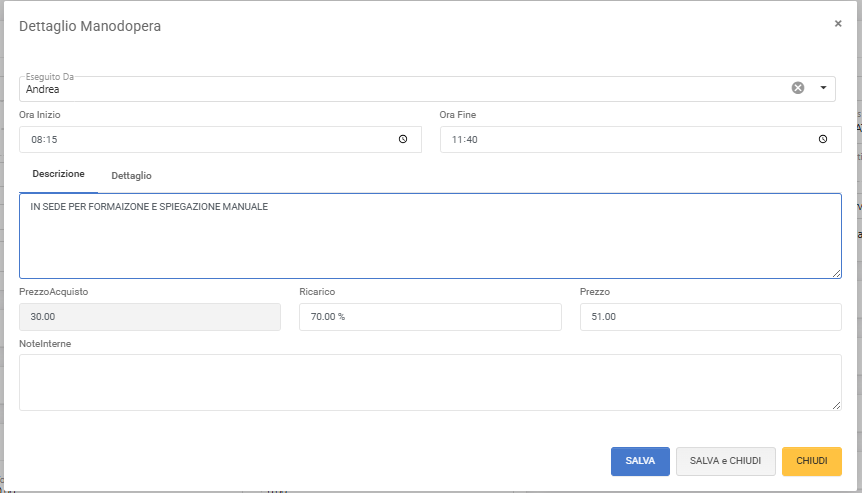
Task: Close the Dettaglio Manodopera dialog with X
Action: point(838,24)
